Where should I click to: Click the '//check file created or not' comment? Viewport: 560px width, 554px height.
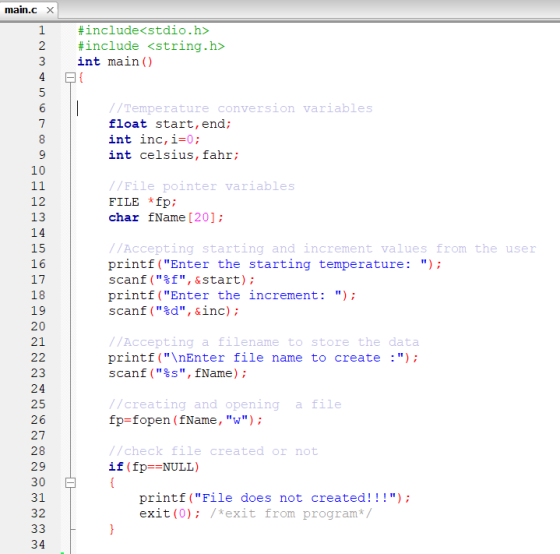[x=213, y=451]
